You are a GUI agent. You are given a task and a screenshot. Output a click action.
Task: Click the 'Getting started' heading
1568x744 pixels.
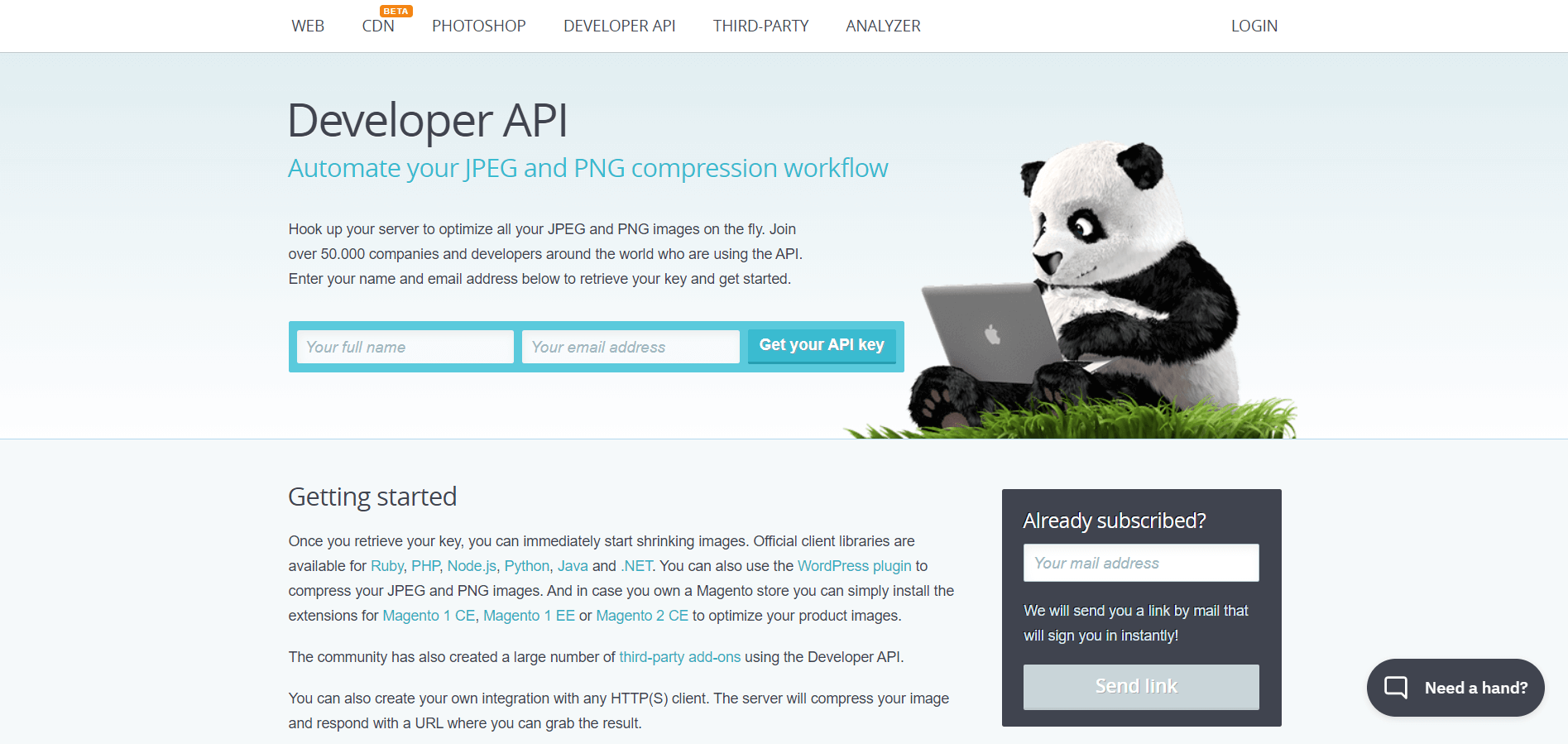point(372,497)
